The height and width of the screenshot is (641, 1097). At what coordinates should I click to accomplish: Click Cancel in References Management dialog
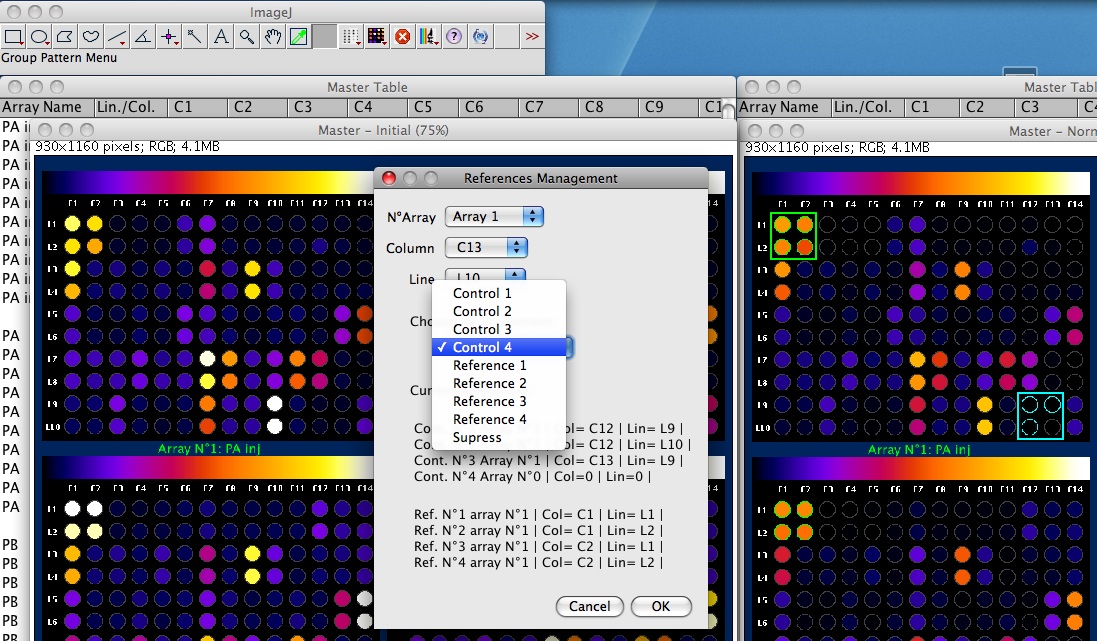[589, 606]
